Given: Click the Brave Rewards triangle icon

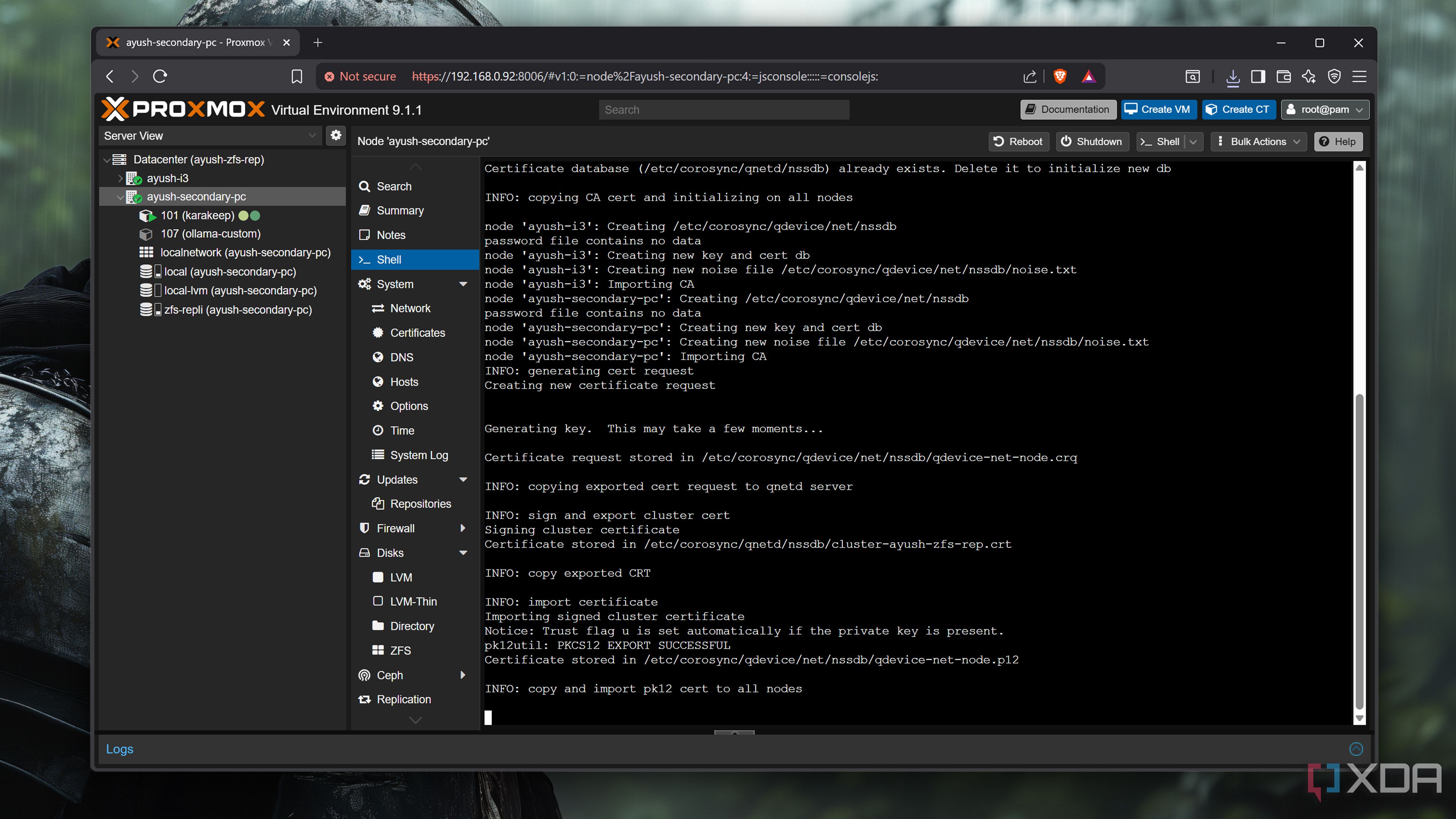Looking at the screenshot, I should click(x=1089, y=76).
